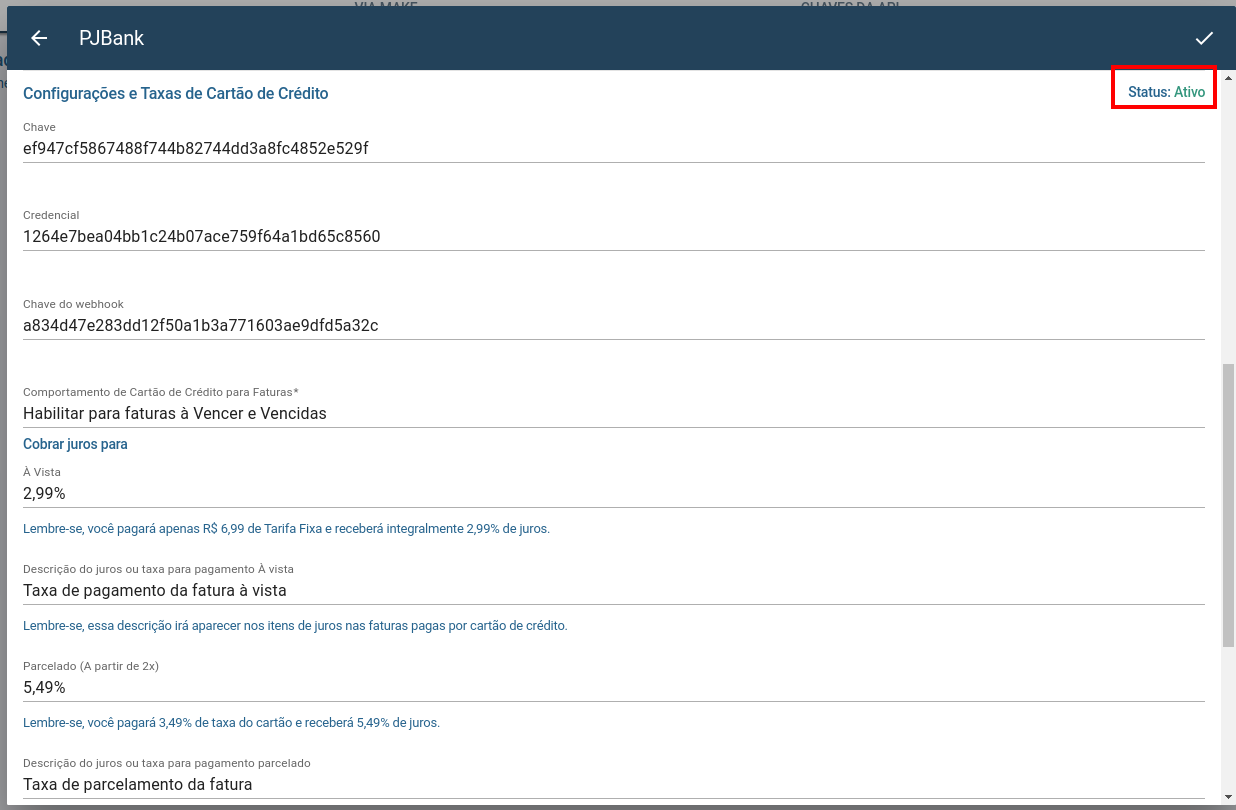Edit the Parcelado interest percentage field
The height and width of the screenshot is (810, 1236).
tap(613, 687)
